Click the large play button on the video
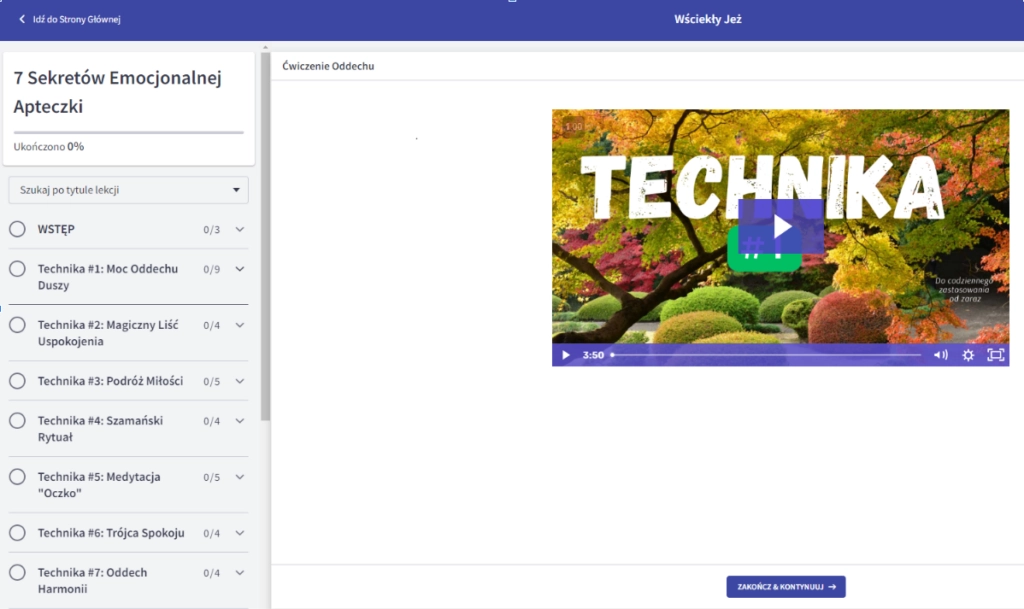1024x609 pixels. tap(781, 226)
